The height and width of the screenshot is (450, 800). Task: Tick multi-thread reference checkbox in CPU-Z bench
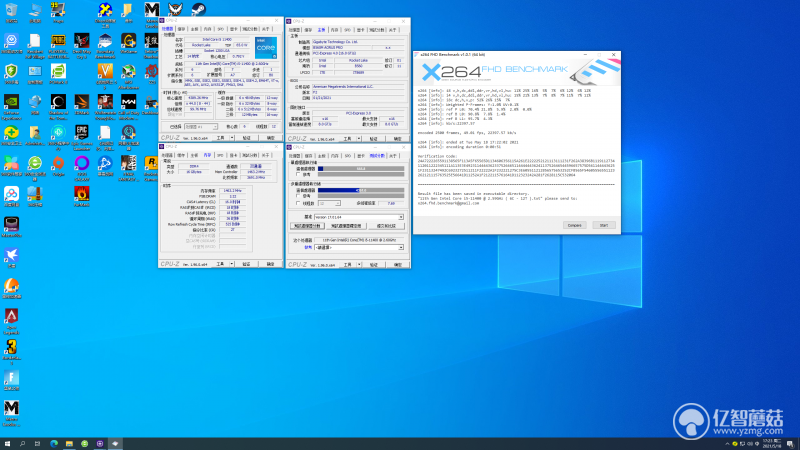[298, 196]
